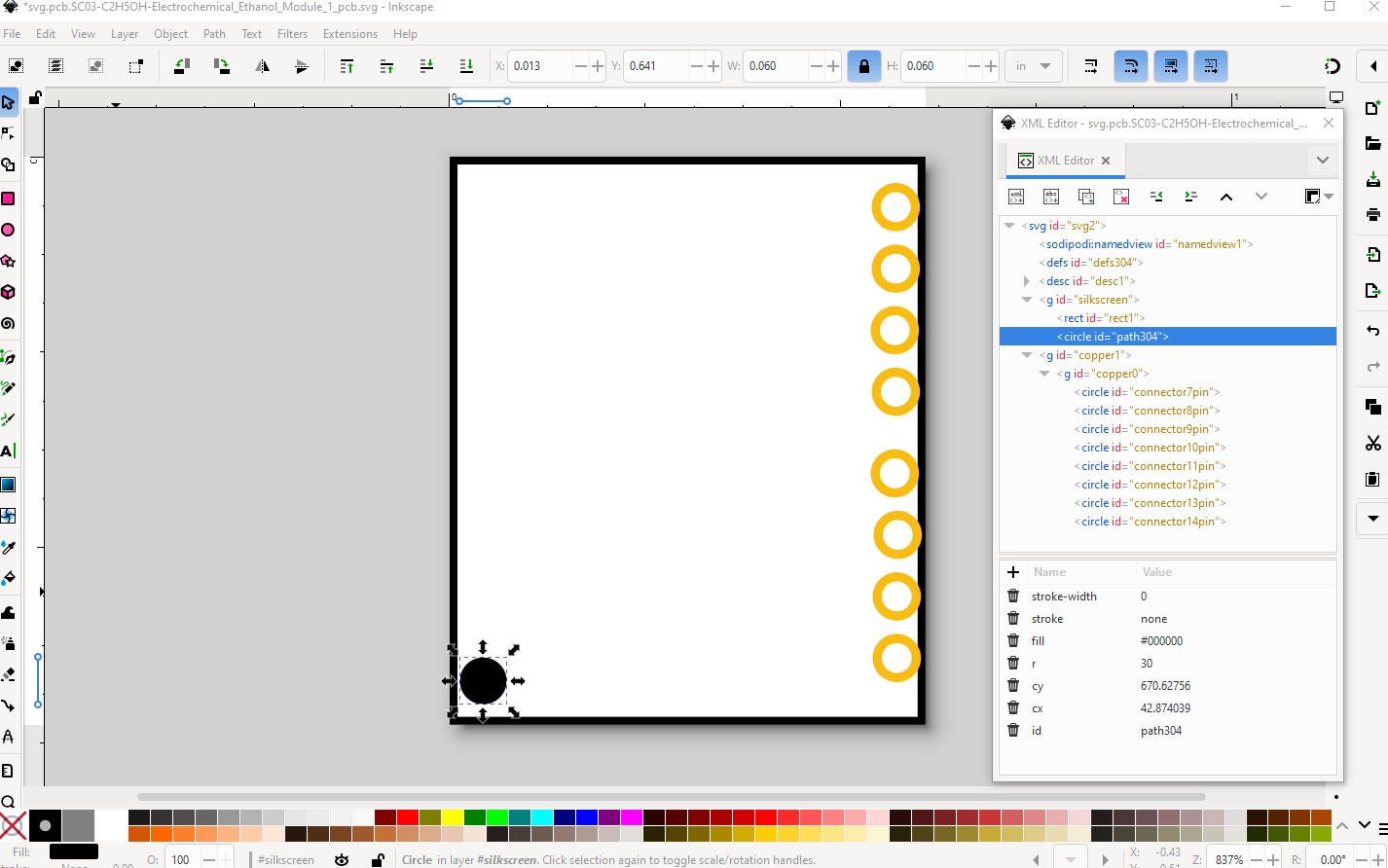The height and width of the screenshot is (868, 1388).
Task: Select the Rectangle tool in the toolbox
Action: (9, 199)
